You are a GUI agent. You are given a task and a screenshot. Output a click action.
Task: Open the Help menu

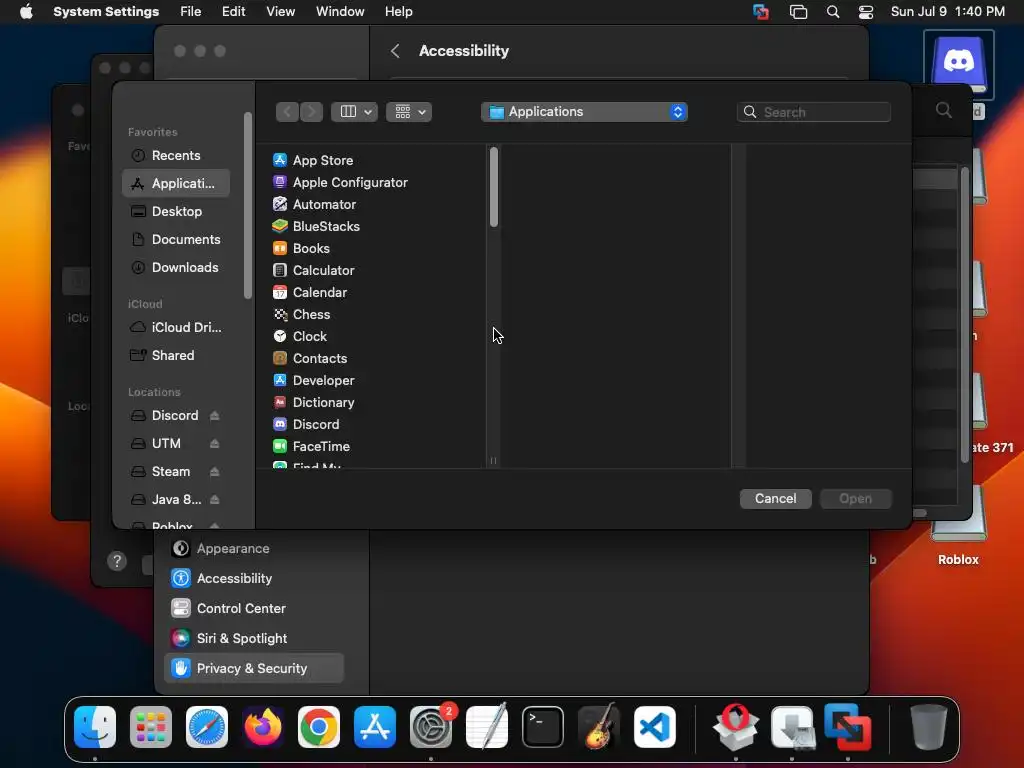pos(398,12)
